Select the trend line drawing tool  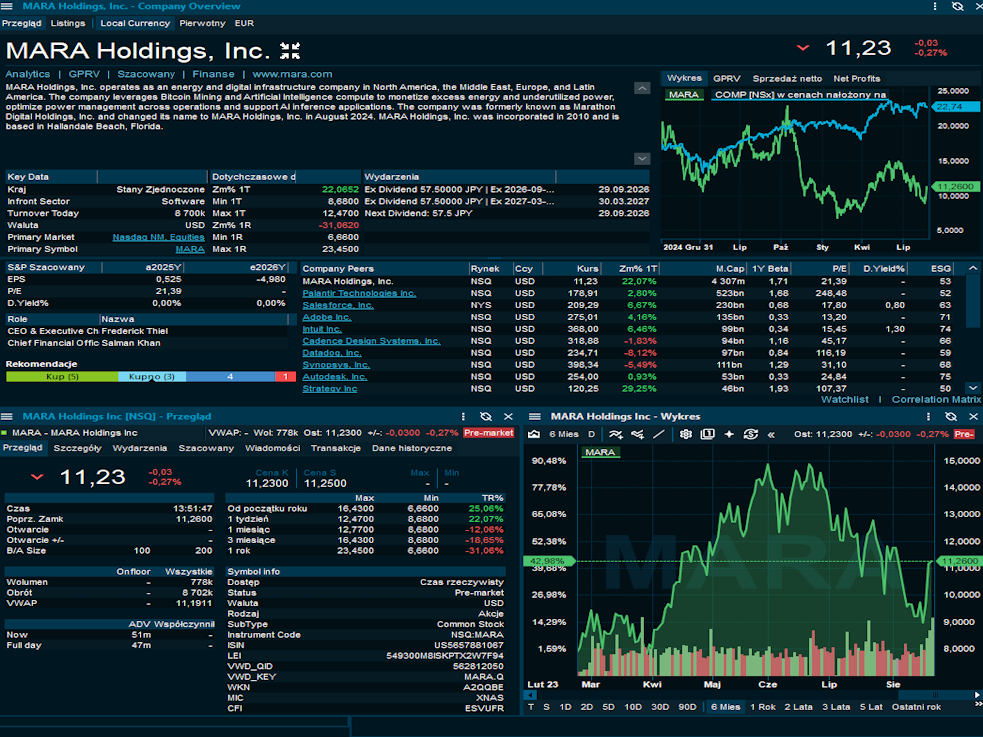tap(658, 434)
